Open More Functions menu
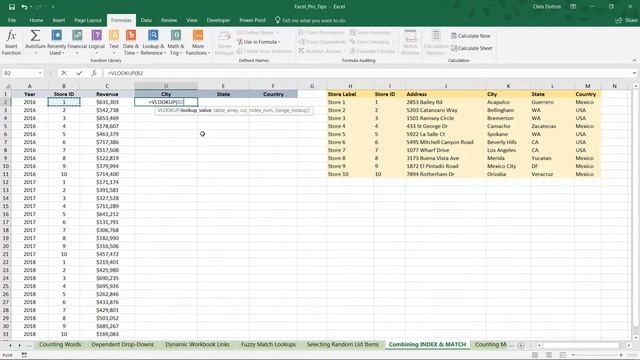This screenshot has height=360, width=640. point(198,42)
